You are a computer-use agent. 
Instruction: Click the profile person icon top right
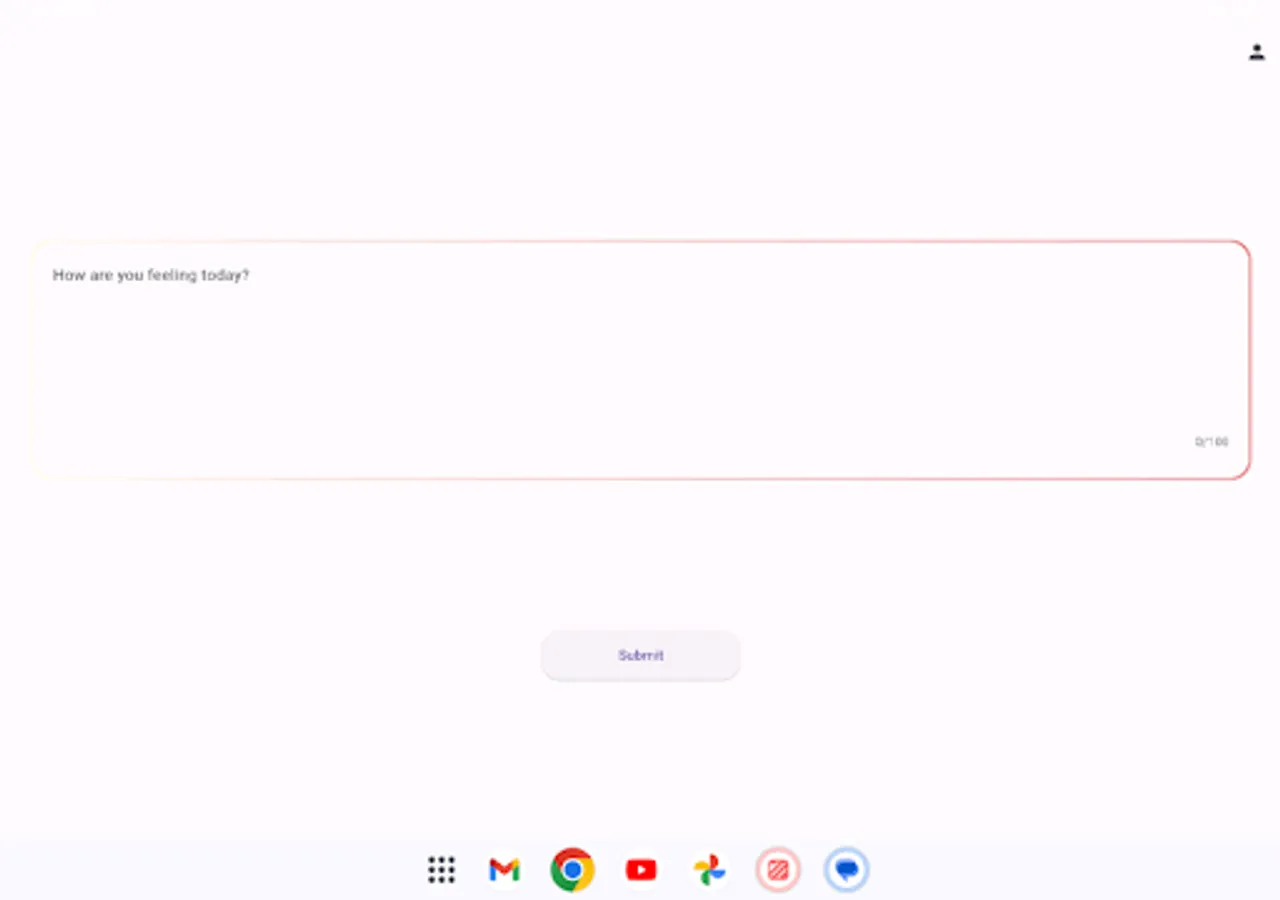1256,51
